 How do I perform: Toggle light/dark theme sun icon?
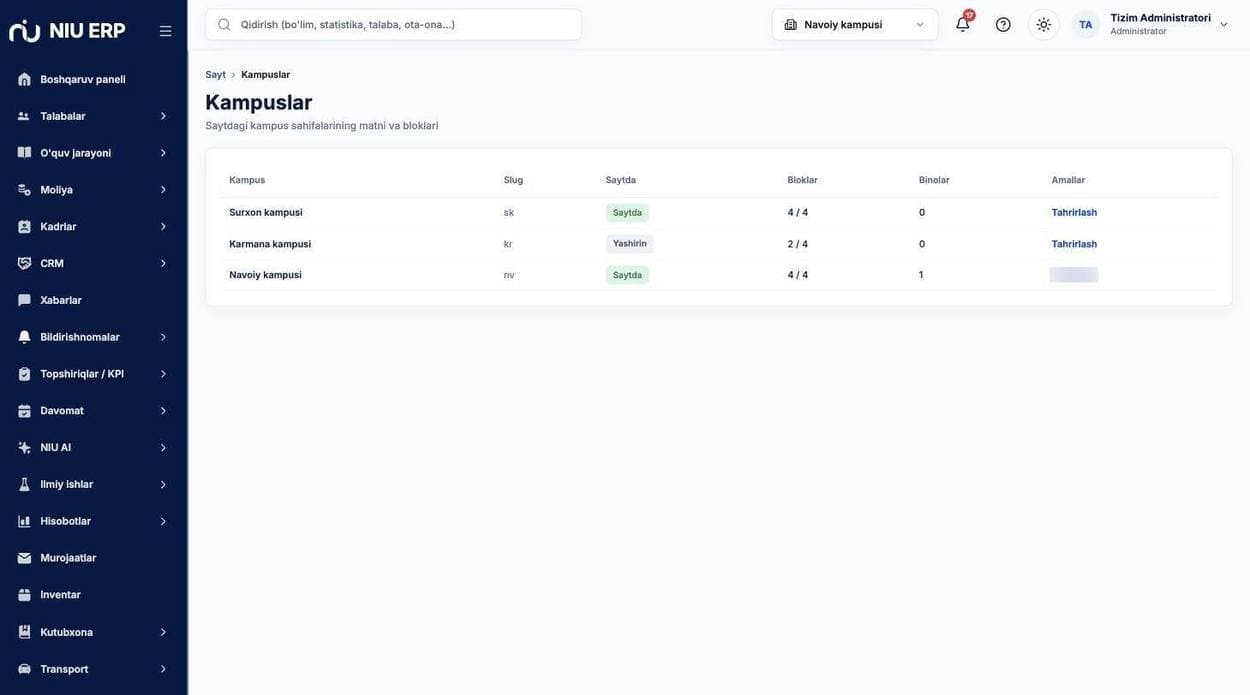coord(1044,24)
